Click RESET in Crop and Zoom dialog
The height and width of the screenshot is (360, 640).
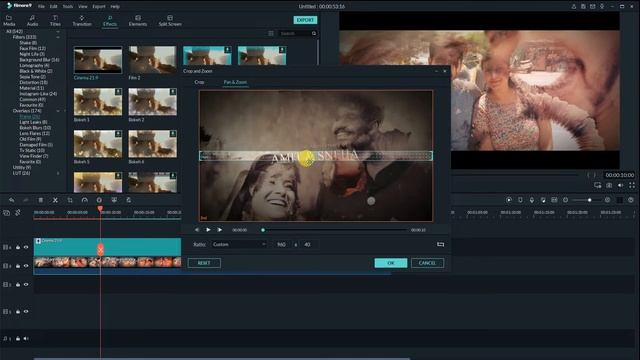[204, 263]
